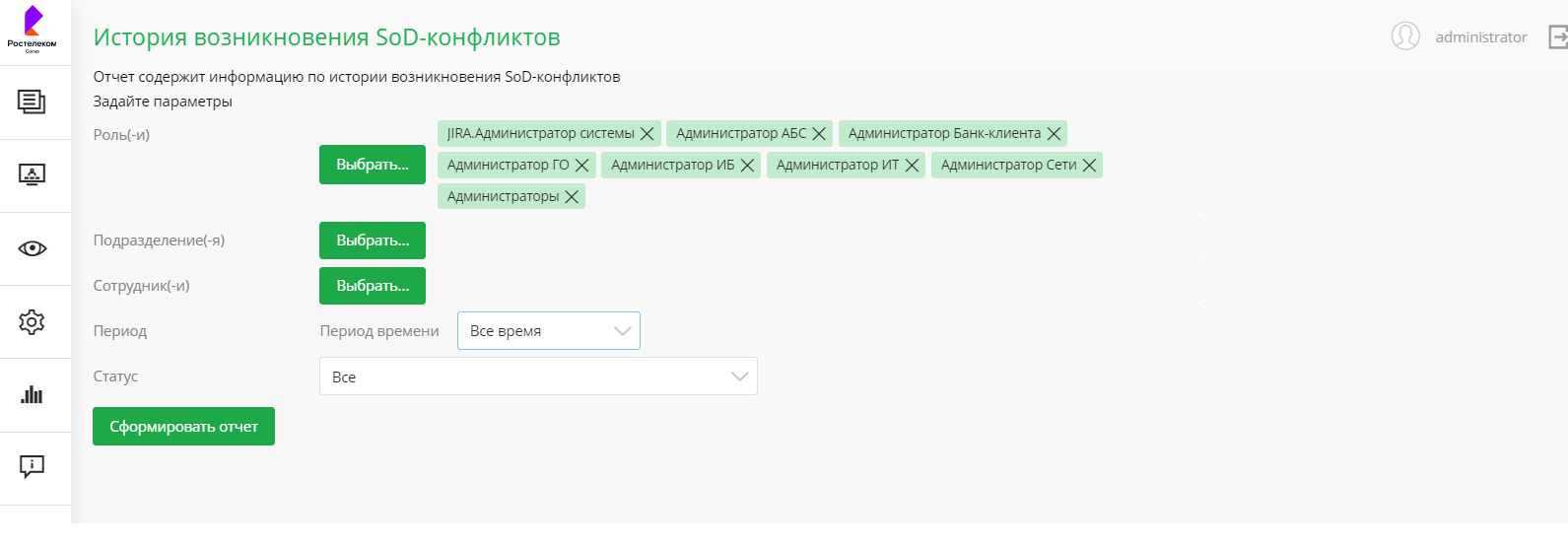Click Выбрать button for Подразделение
The height and width of the screenshot is (548, 1568).
pos(373,240)
